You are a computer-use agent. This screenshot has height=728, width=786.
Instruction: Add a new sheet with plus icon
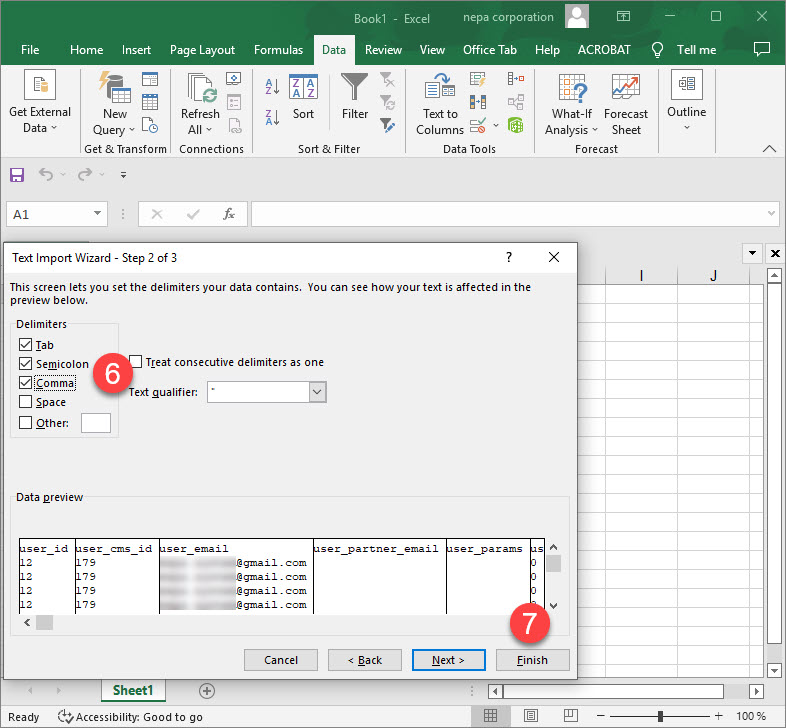click(207, 691)
